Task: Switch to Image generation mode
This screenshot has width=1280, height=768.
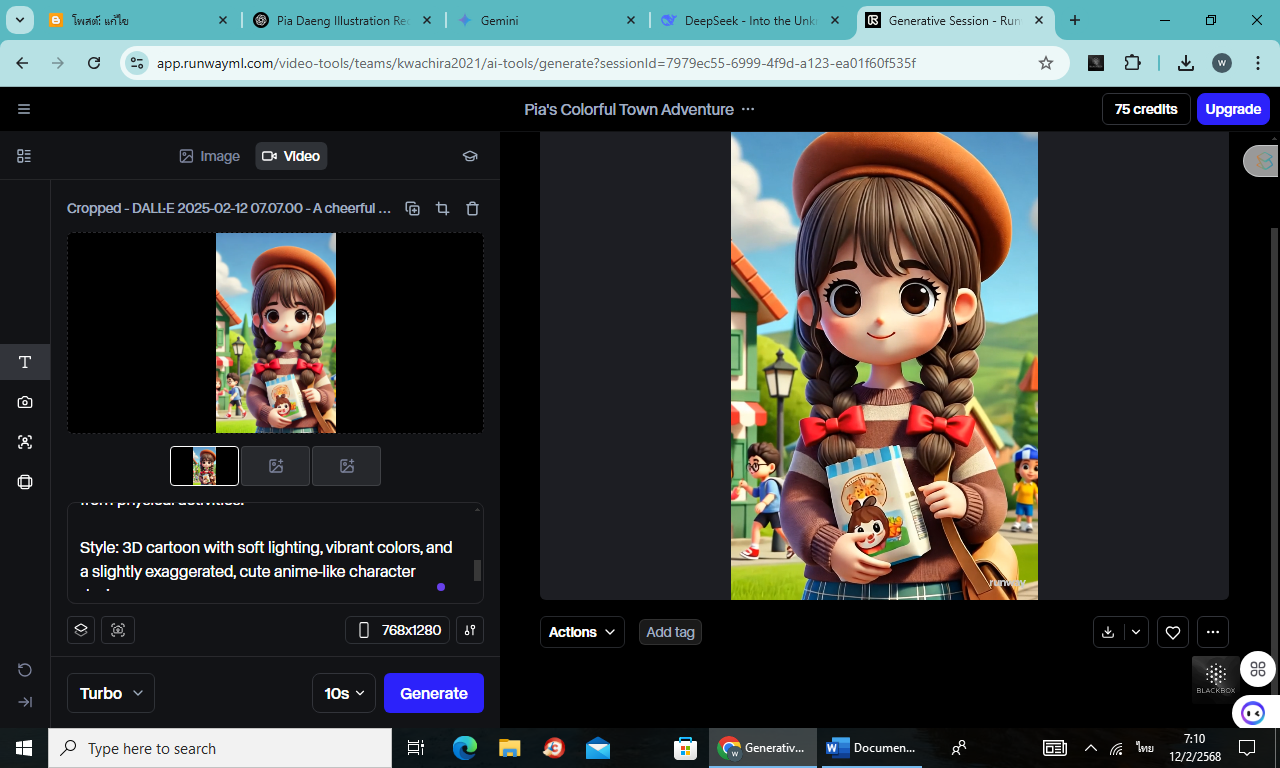Action: [210, 156]
